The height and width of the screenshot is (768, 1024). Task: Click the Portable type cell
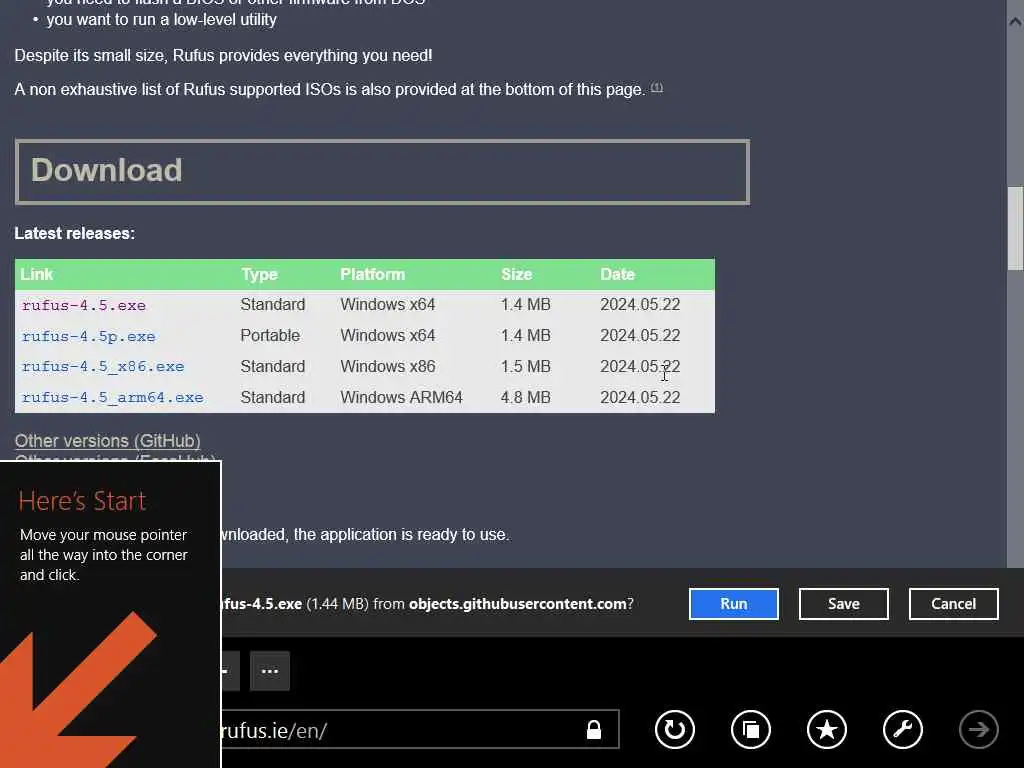coord(270,335)
